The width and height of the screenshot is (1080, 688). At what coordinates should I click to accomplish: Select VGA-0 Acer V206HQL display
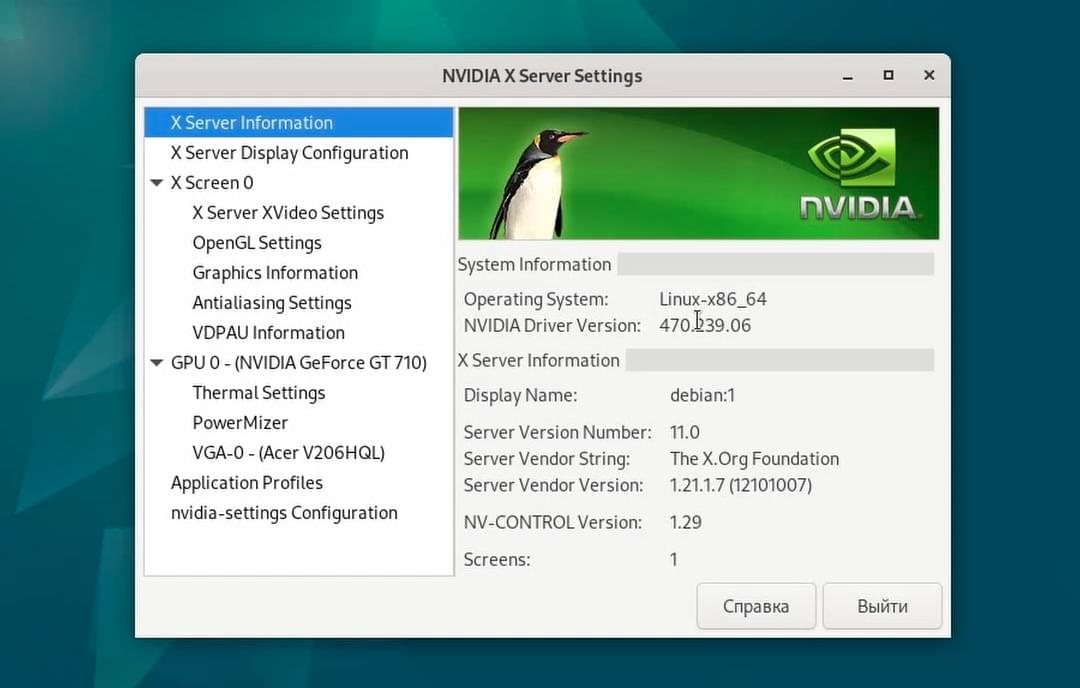tap(289, 453)
